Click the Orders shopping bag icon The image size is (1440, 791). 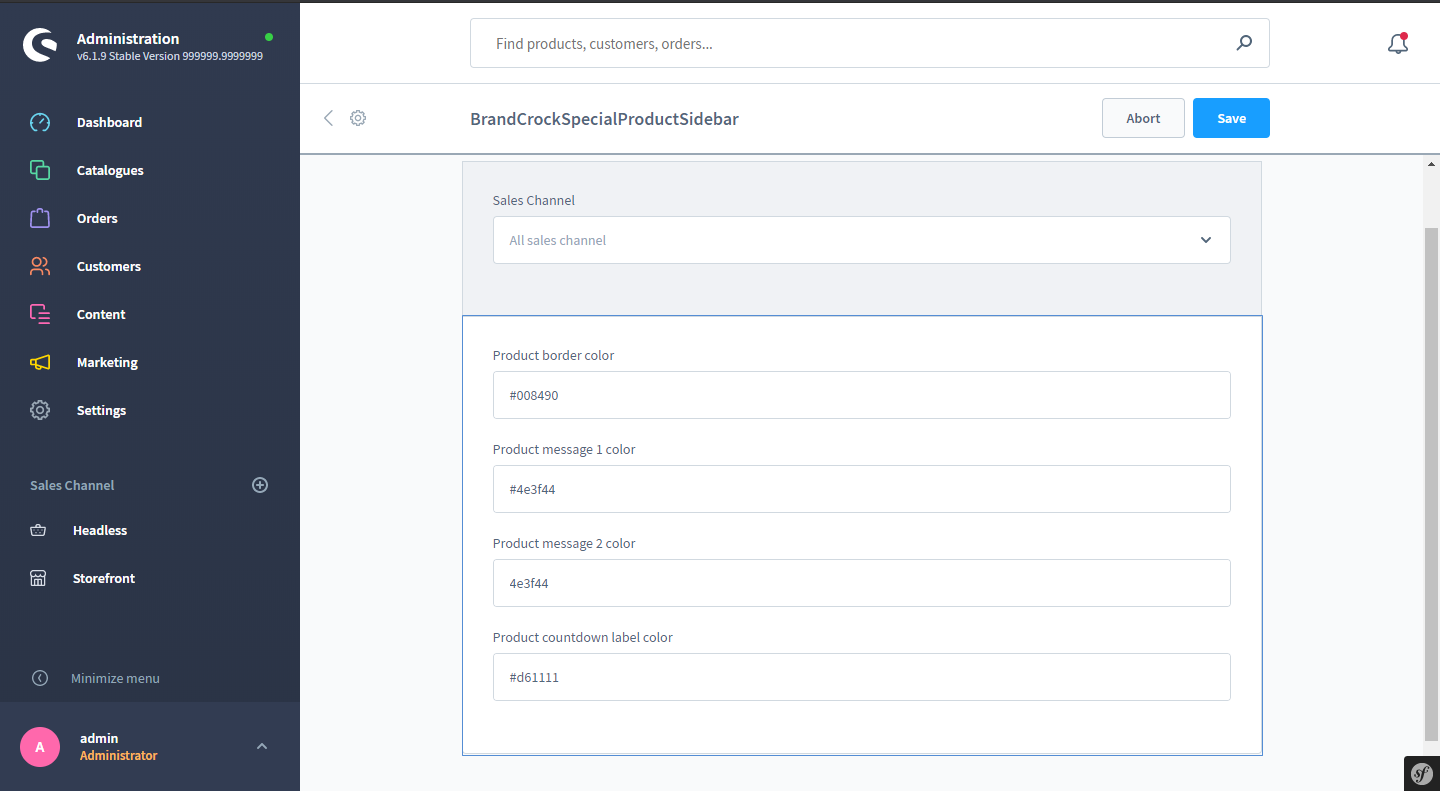[x=40, y=218]
